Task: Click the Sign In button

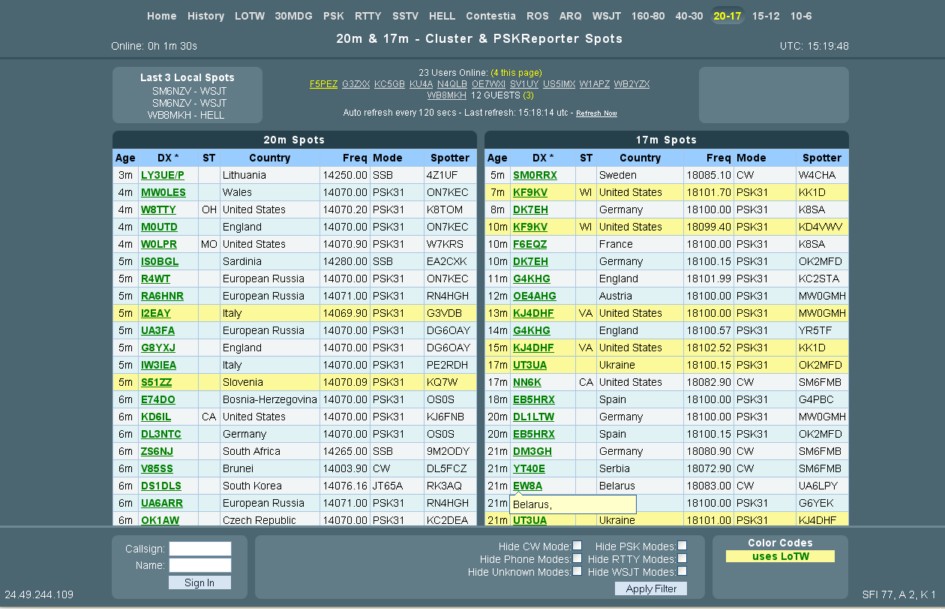Action: (x=199, y=583)
